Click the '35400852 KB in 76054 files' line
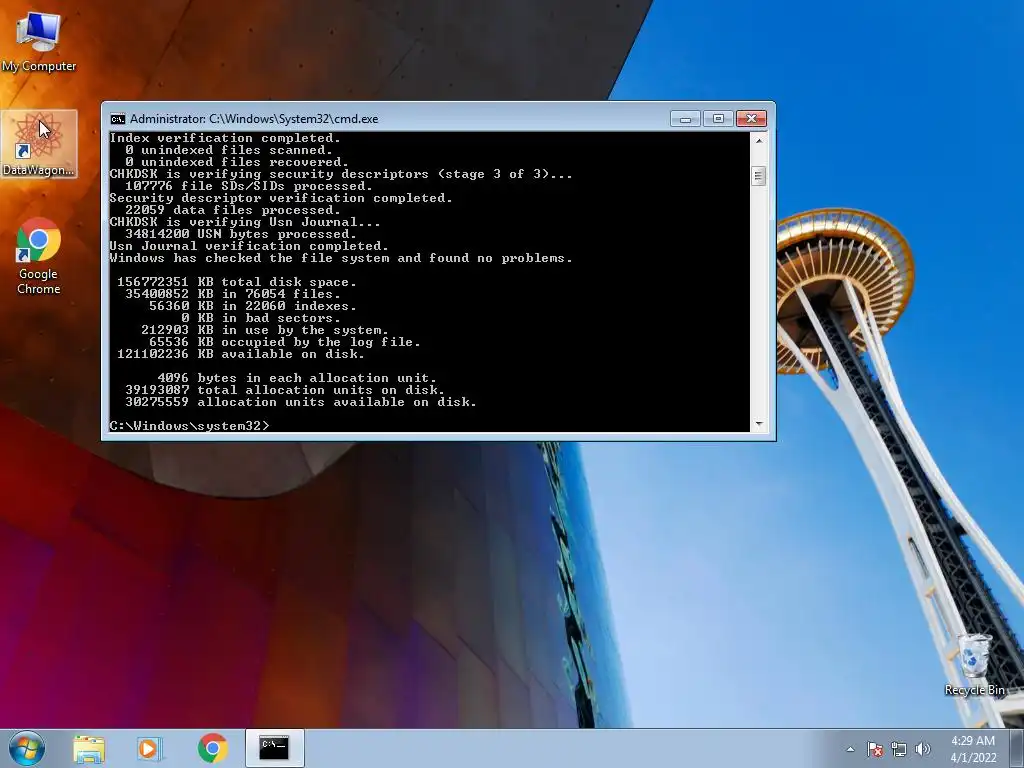 click(232, 294)
